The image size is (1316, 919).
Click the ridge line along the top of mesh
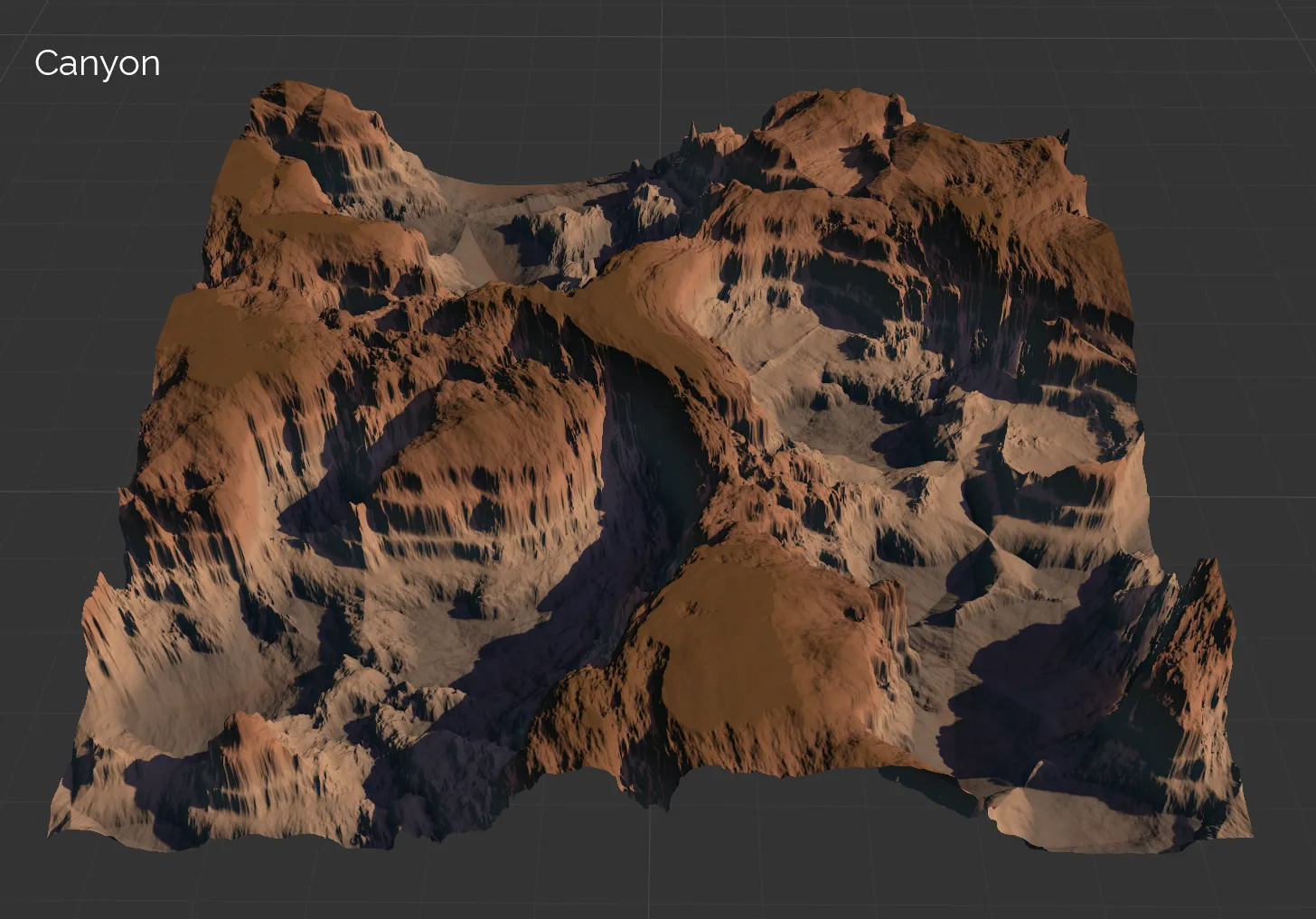(813, 117)
